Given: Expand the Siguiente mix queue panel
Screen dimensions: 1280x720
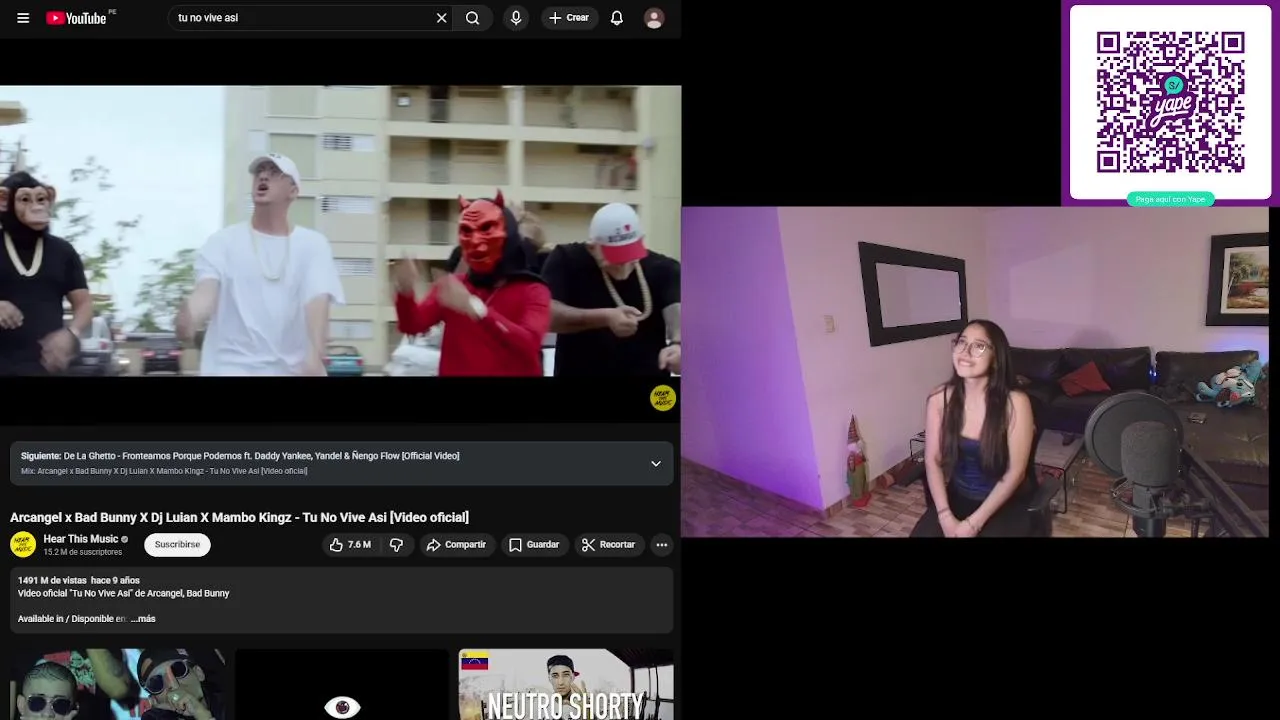Looking at the screenshot, I should 656,463.
